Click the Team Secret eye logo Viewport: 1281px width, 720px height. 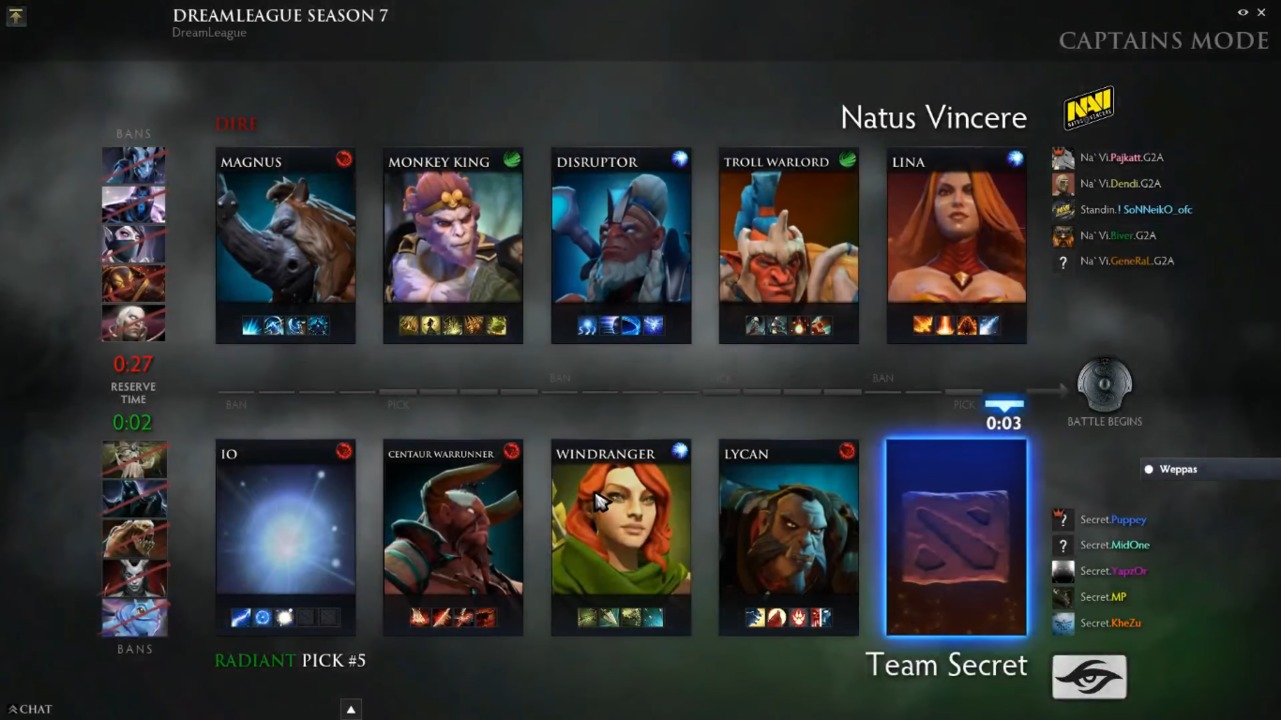pyautogui.click(x=1089, y=677)
